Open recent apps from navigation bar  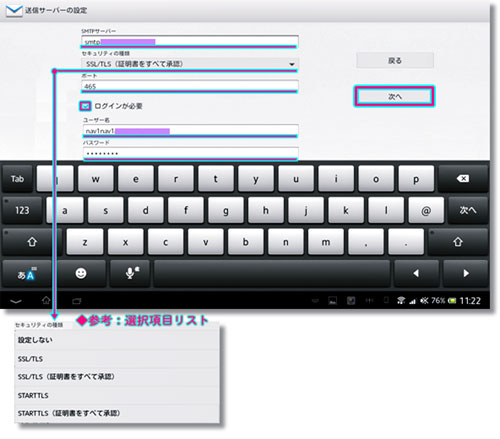tap(77, 301)
